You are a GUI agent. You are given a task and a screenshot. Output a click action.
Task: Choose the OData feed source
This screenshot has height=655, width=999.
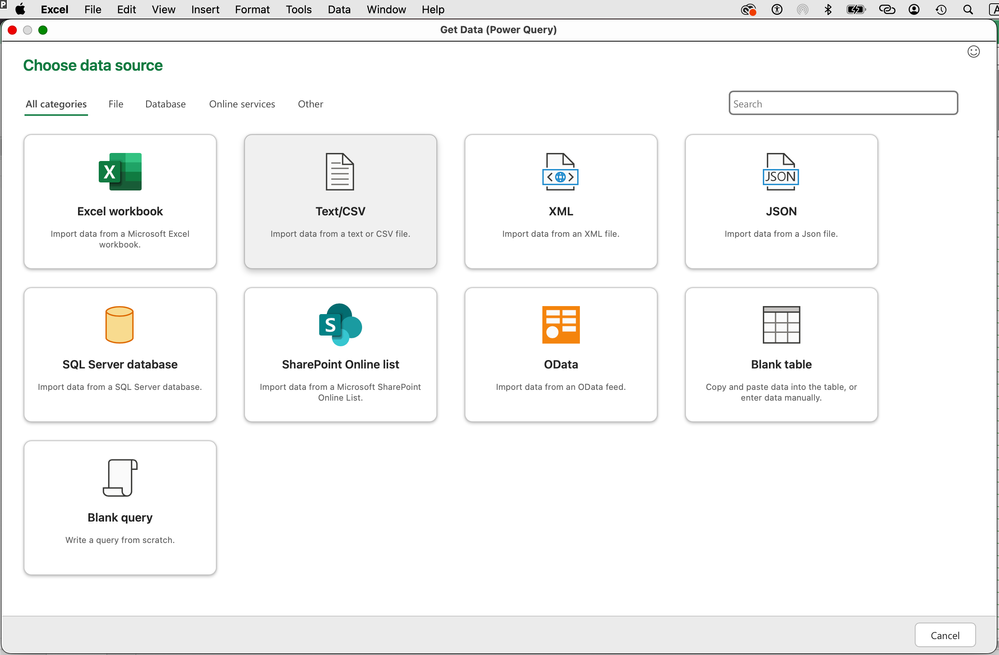tap(560, 353)
